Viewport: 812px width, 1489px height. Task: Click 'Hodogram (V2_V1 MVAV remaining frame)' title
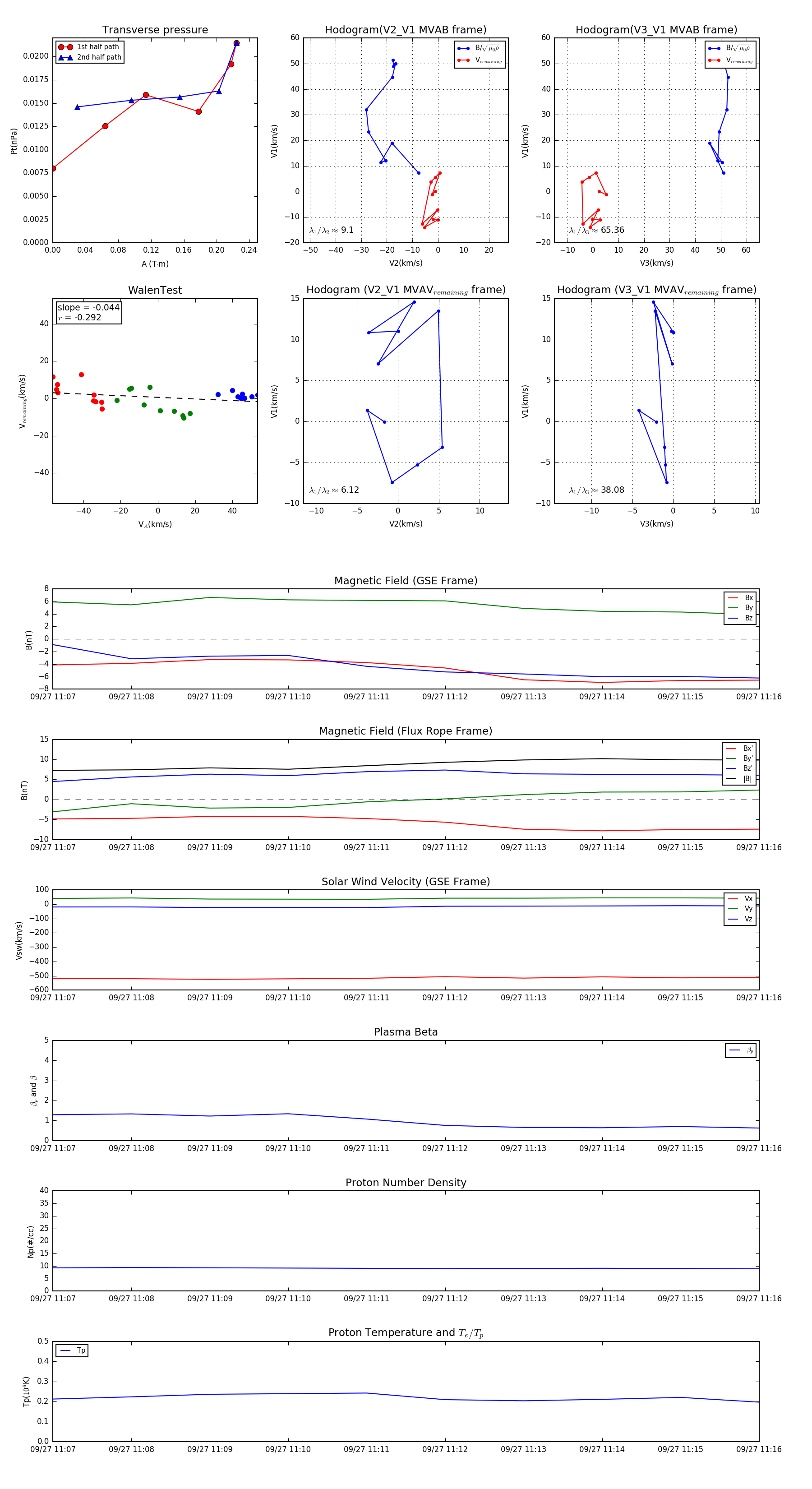(406, 290)
